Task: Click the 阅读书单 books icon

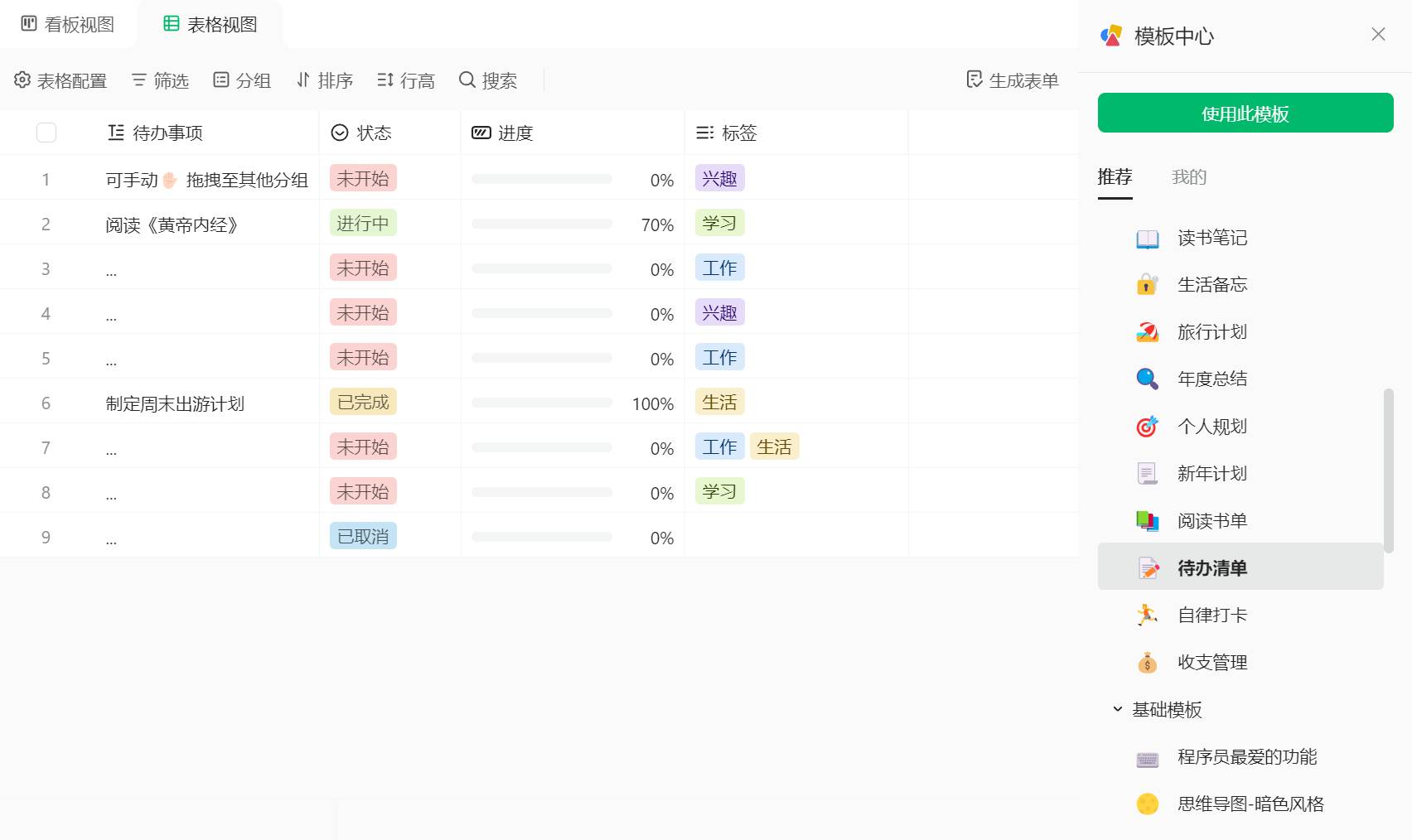Action: tap(1148, 521)
